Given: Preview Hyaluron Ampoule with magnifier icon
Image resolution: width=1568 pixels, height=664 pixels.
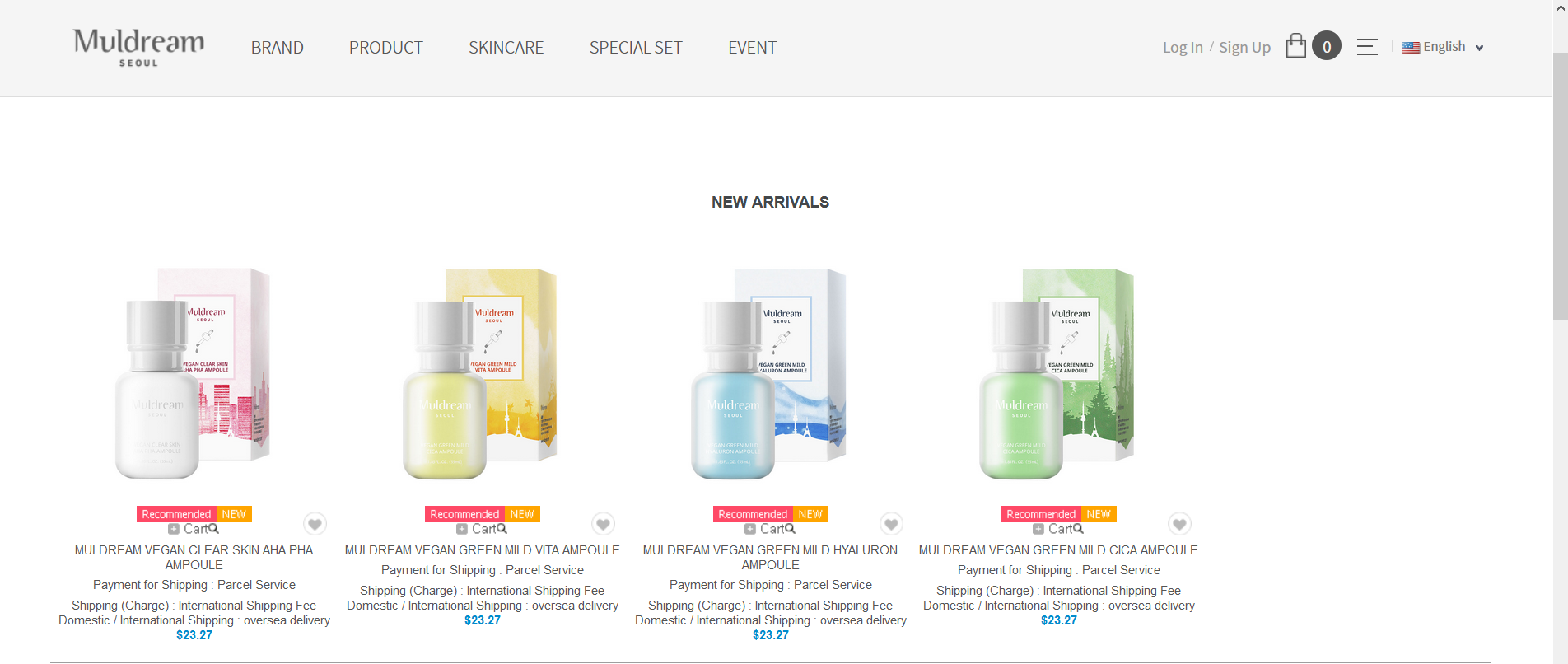Looking at the screenshot, I should (x=790, y=529).
